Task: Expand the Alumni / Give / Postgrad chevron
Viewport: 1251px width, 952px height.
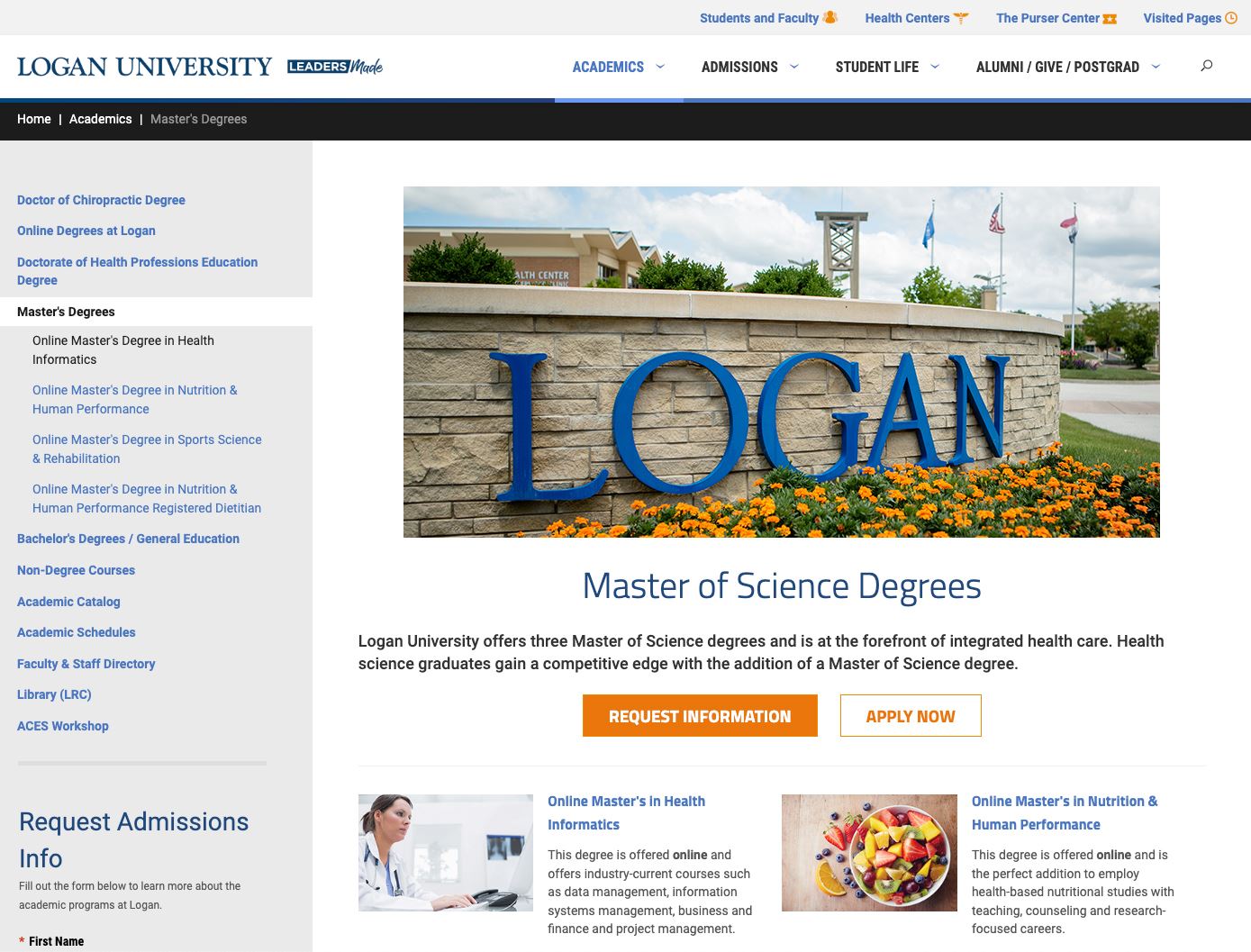Action: pos(1156,67)
